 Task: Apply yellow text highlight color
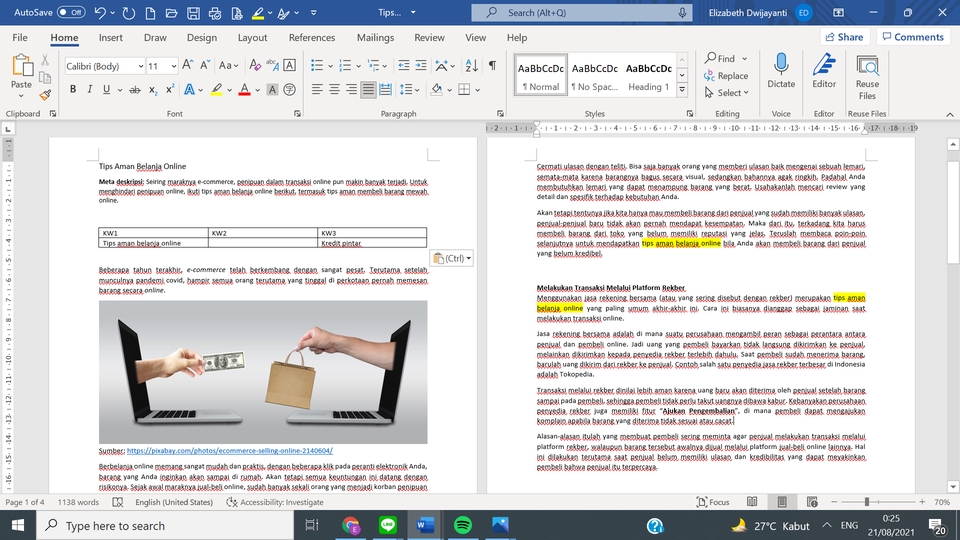point(216,89)
